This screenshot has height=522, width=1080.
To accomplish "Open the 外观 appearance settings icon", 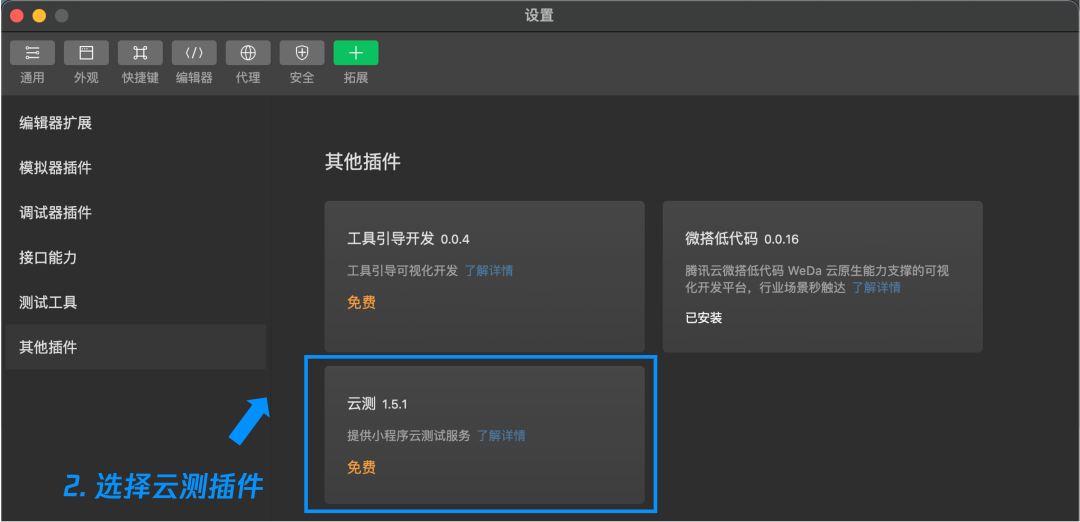I will click(x=86, y=52).
